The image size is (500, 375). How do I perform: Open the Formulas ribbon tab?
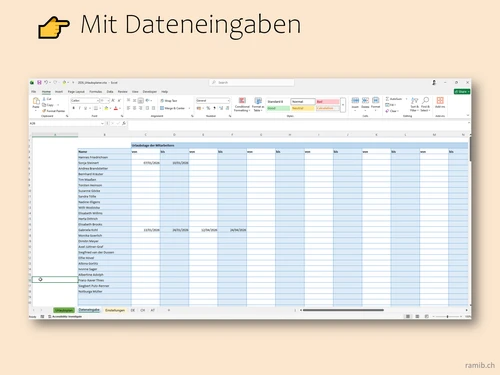click(96, 92)
